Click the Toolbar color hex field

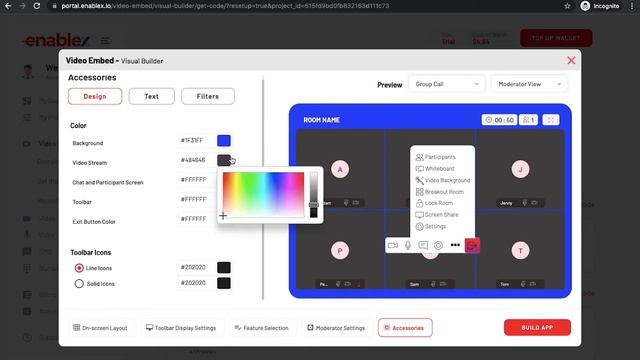tap(195, 199)
